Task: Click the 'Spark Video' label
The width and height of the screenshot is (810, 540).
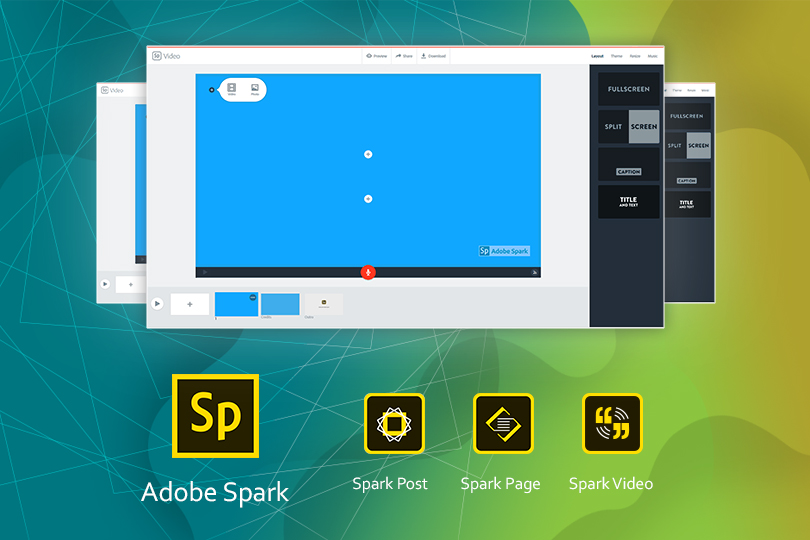Action: click(611, 484)
